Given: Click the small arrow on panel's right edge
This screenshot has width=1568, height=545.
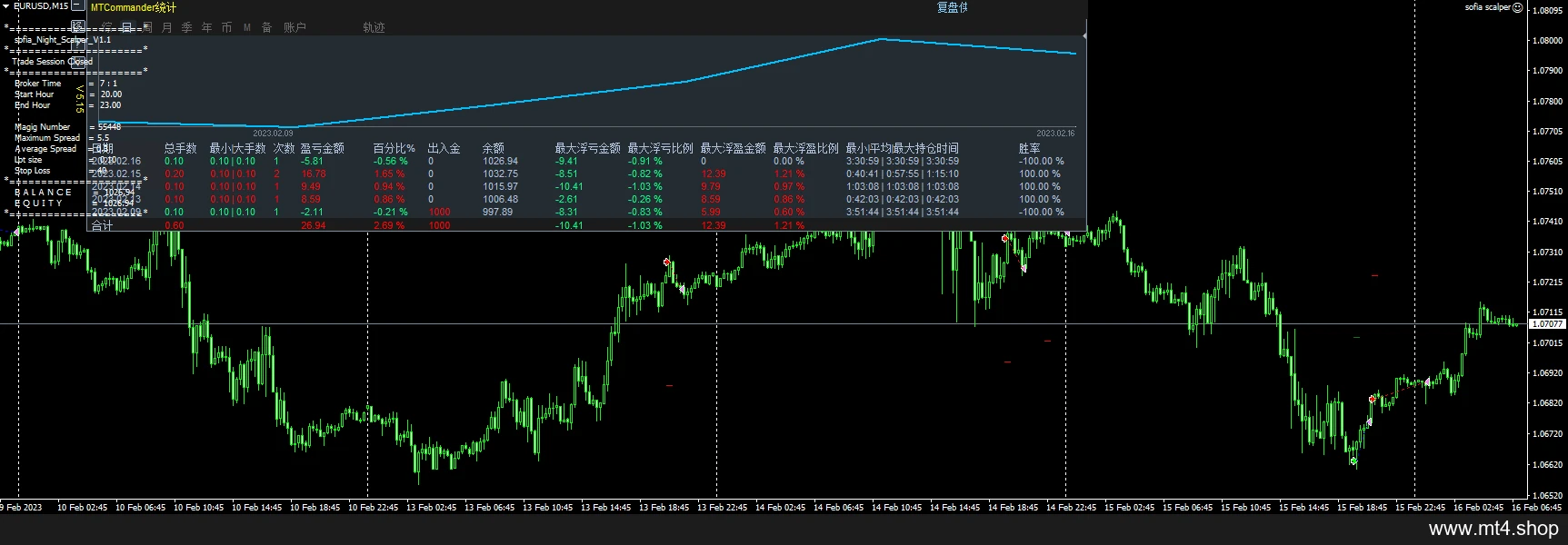Looking at the screenshot, I should pos(1084,36).
